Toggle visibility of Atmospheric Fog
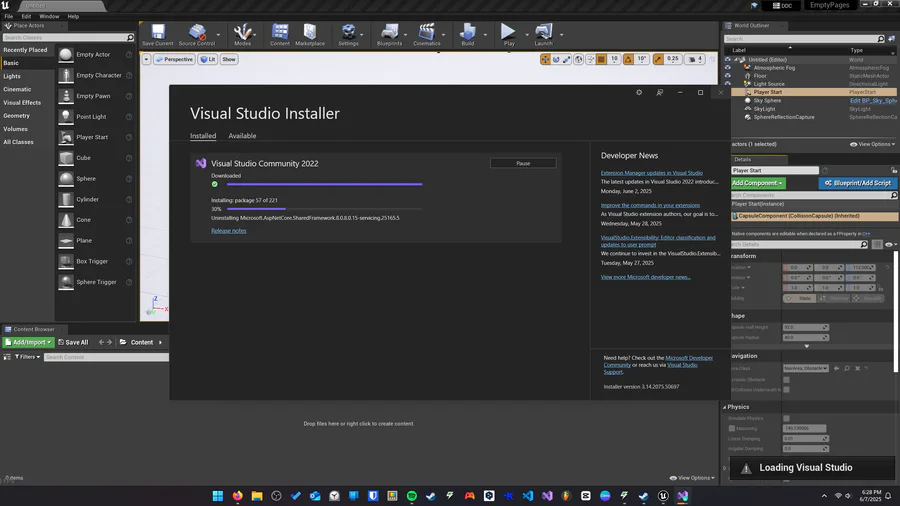The width and height of the screenshot is (900, 506). 727,68
